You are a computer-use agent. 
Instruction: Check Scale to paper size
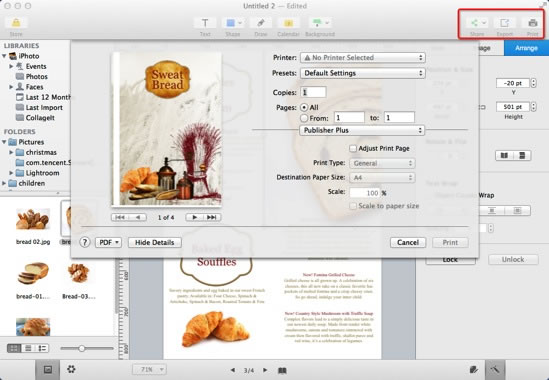click(x=353, y=206)
